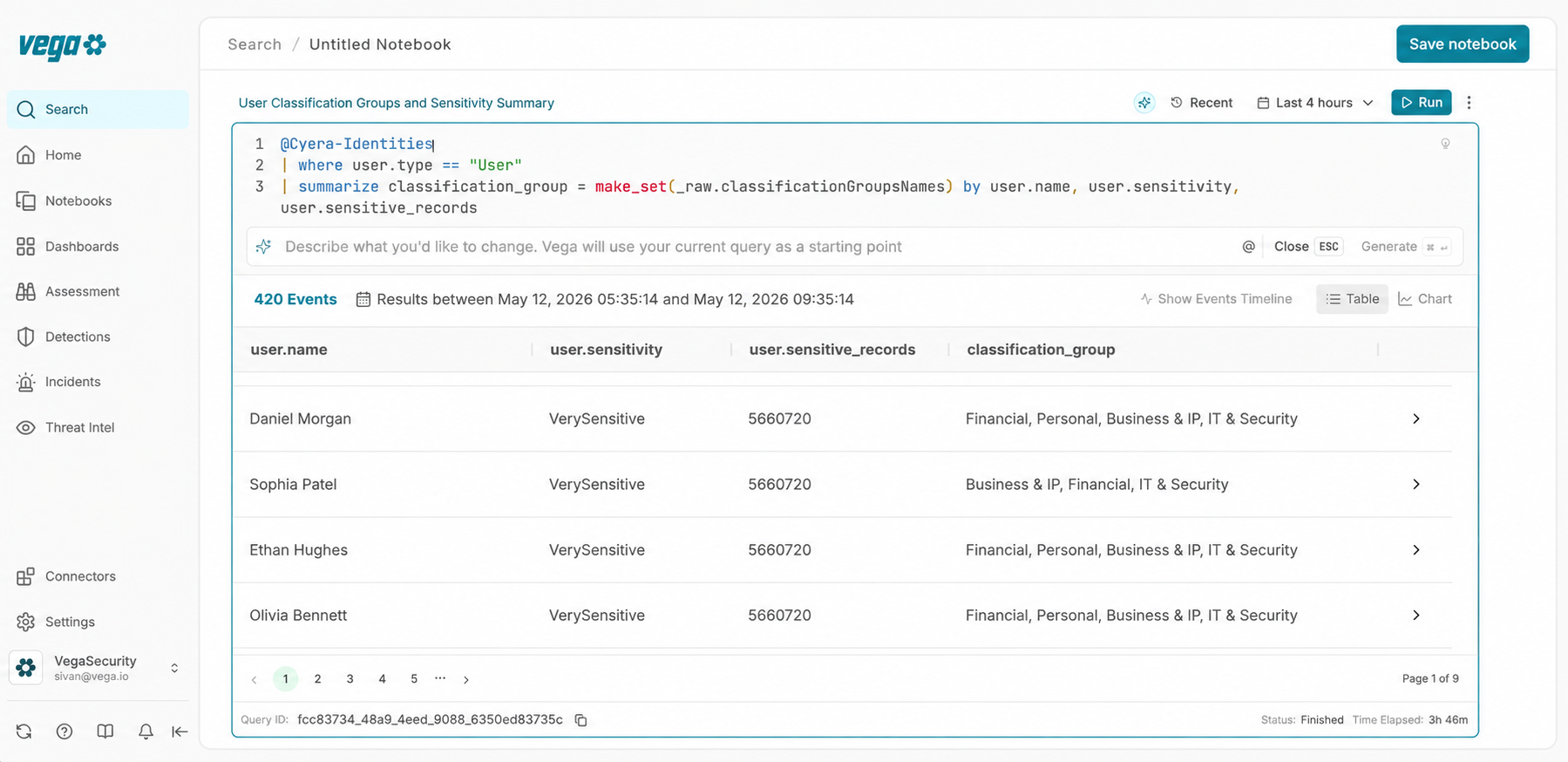Show Events Timeline
1568x762 pixels.
1216,299
